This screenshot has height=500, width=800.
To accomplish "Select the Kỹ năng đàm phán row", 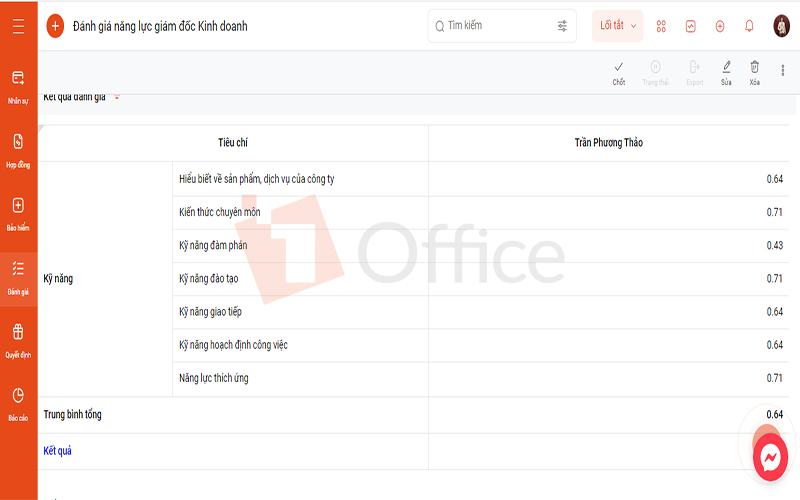I will click(x=481, y=245).
